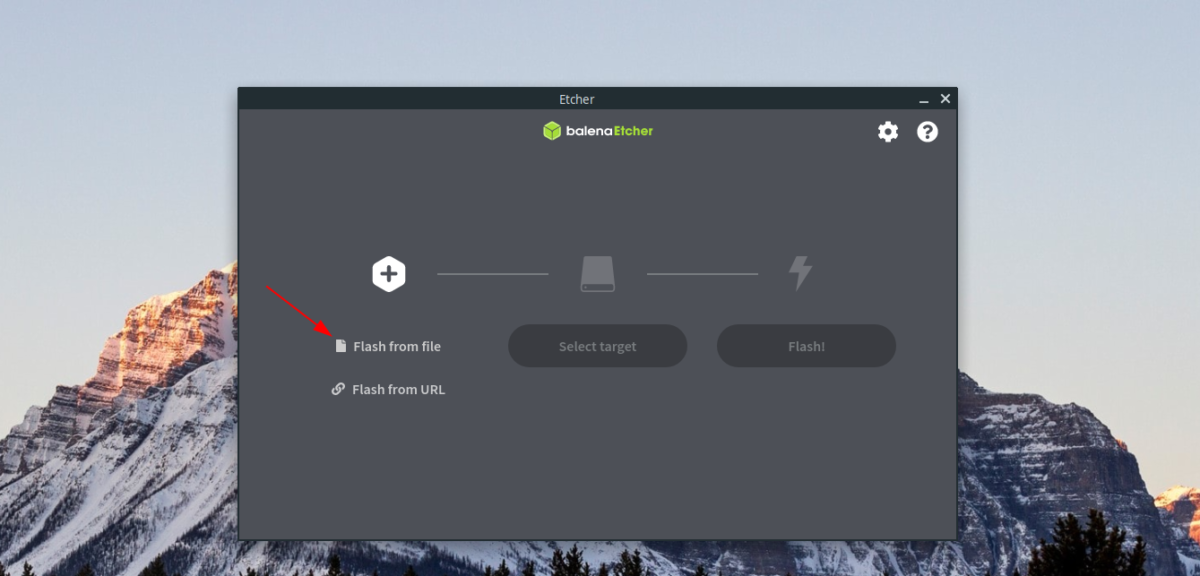Click the dark application header area
The image size is (1200, 576).
(750, 130)
